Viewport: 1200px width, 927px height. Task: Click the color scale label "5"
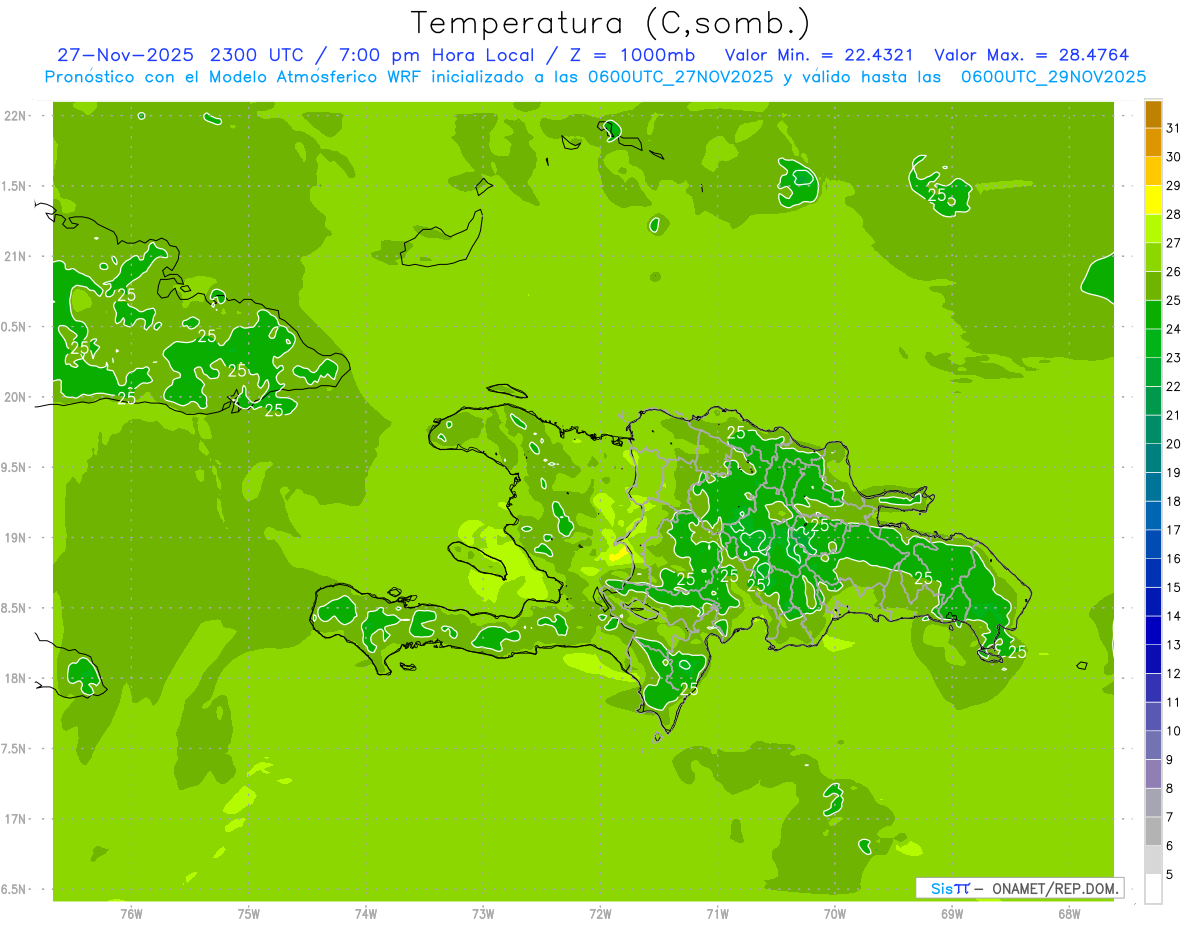point(1169,875)
